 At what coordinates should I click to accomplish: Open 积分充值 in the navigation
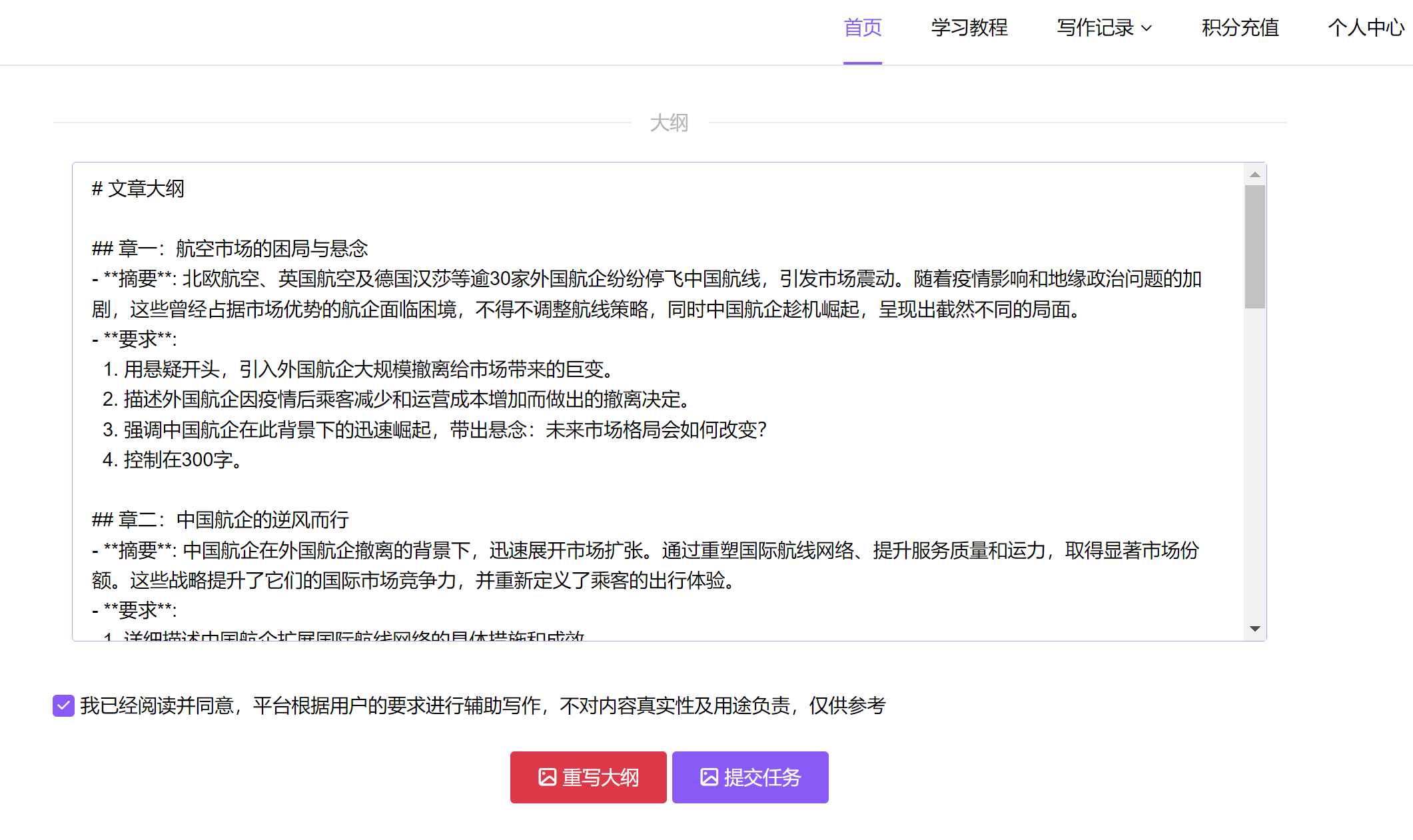(x=1240, y=28)
